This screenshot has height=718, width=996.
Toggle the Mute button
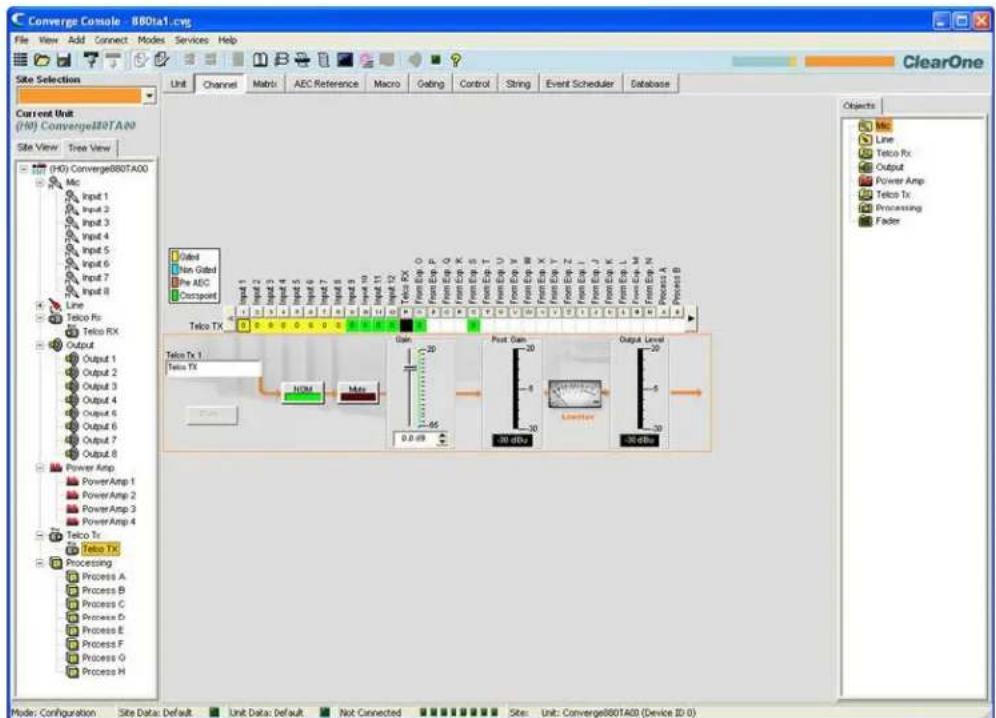point(358,393)
